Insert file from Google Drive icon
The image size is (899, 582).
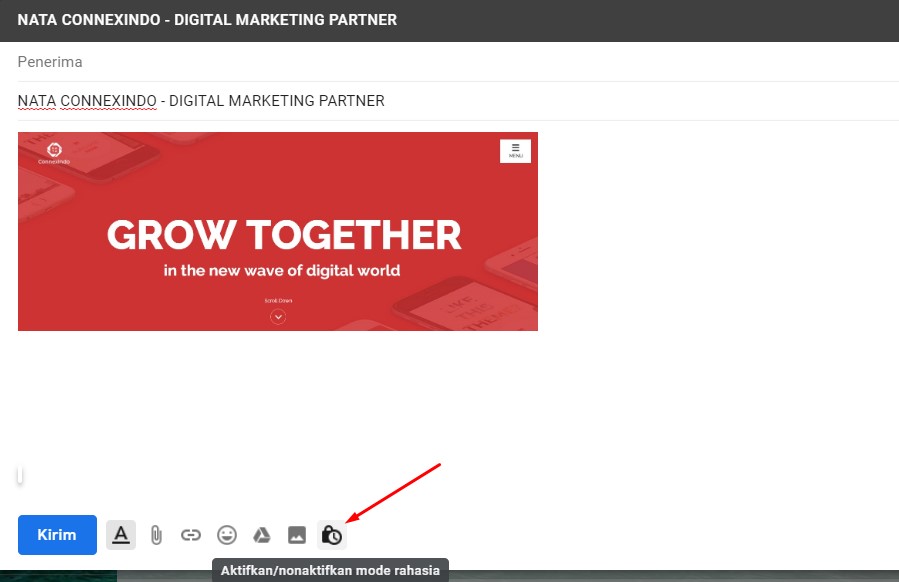pyautogui.click(x=262, y=535)
